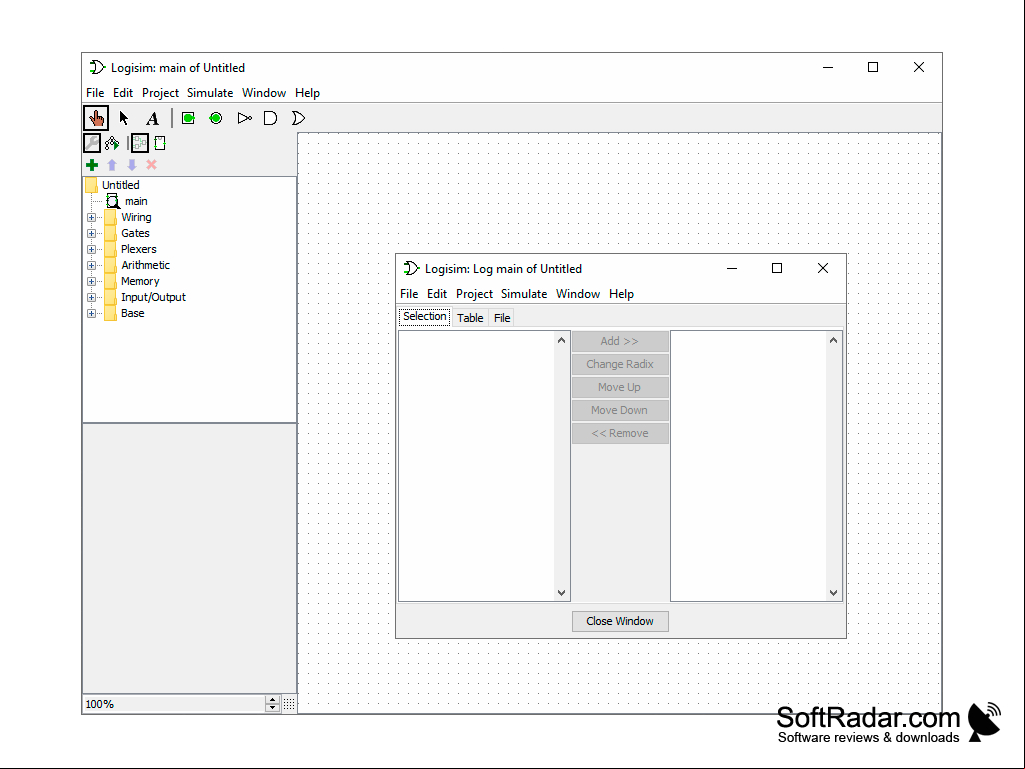Open the Edit menu in the Log window
The width and height of the screenshot is (1025, 769).
pyautogui.click(x=437, y=294)
